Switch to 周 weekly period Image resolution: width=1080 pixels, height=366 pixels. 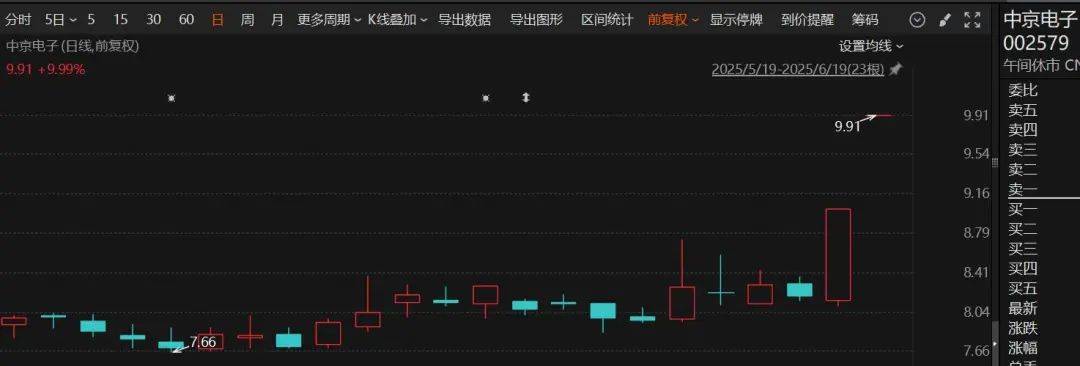pyautogui.click(x=247, y=20)
